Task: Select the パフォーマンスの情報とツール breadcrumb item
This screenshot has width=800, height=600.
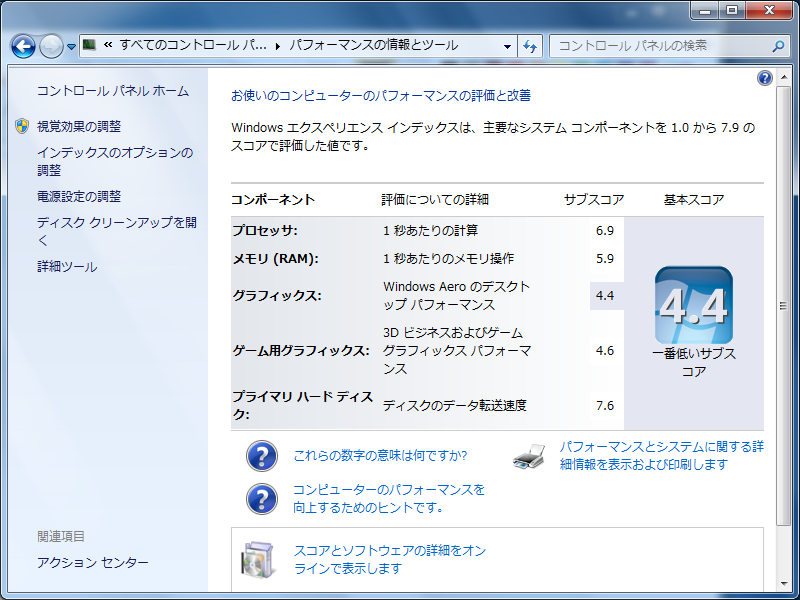Action: point(373,46)
